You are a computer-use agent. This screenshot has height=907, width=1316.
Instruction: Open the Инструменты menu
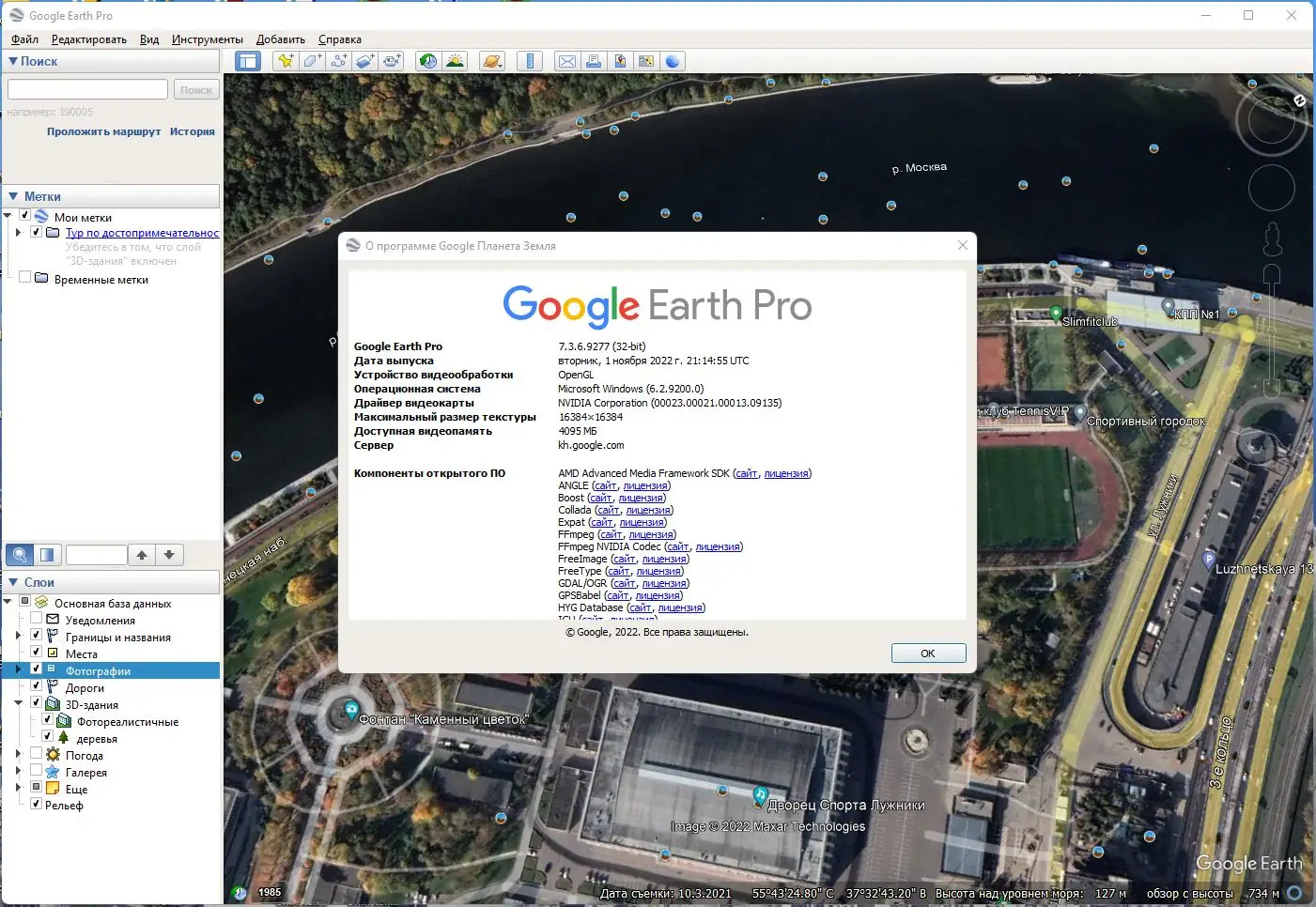(207, 38)
